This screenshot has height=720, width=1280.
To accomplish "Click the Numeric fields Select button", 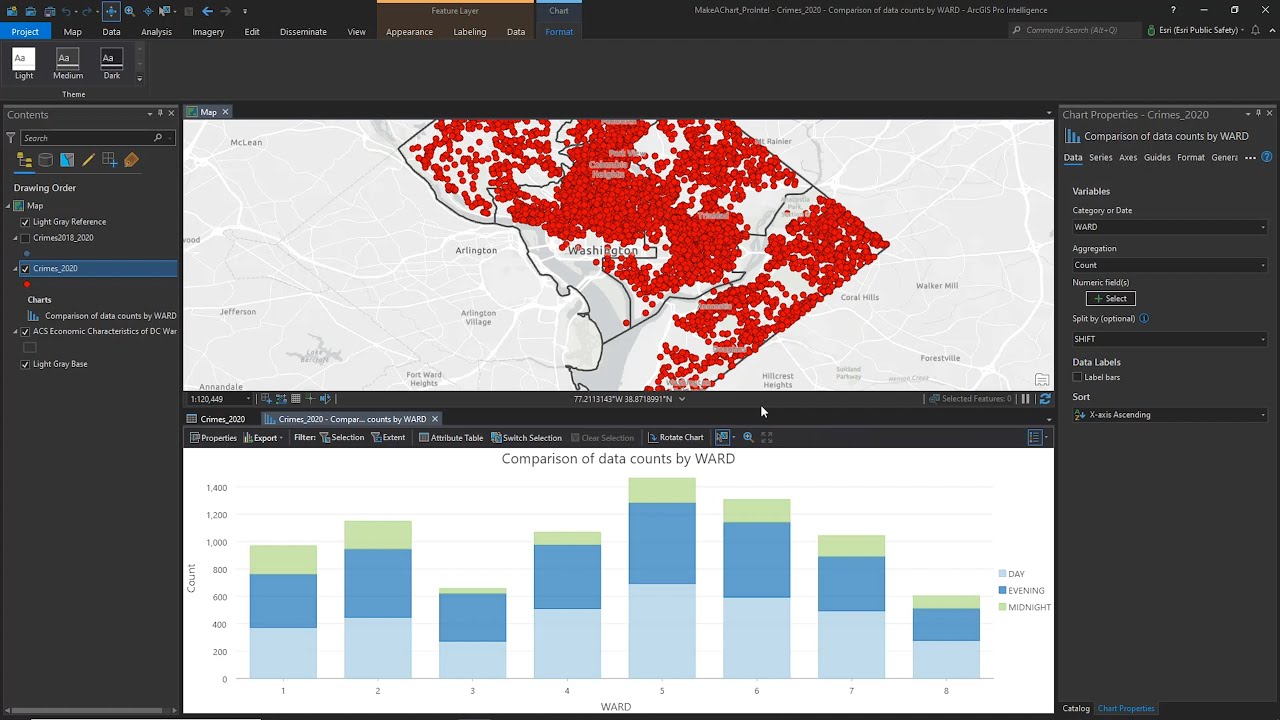I will click(x=1111, y=299).
